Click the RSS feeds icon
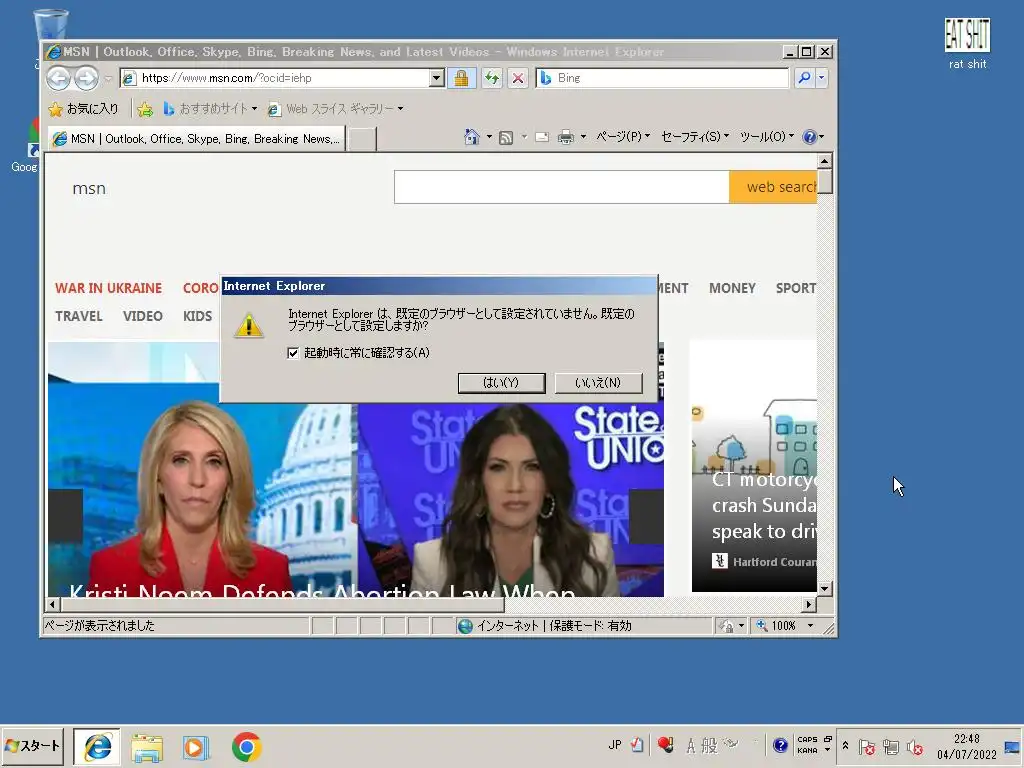 click(x=505, y=137)
